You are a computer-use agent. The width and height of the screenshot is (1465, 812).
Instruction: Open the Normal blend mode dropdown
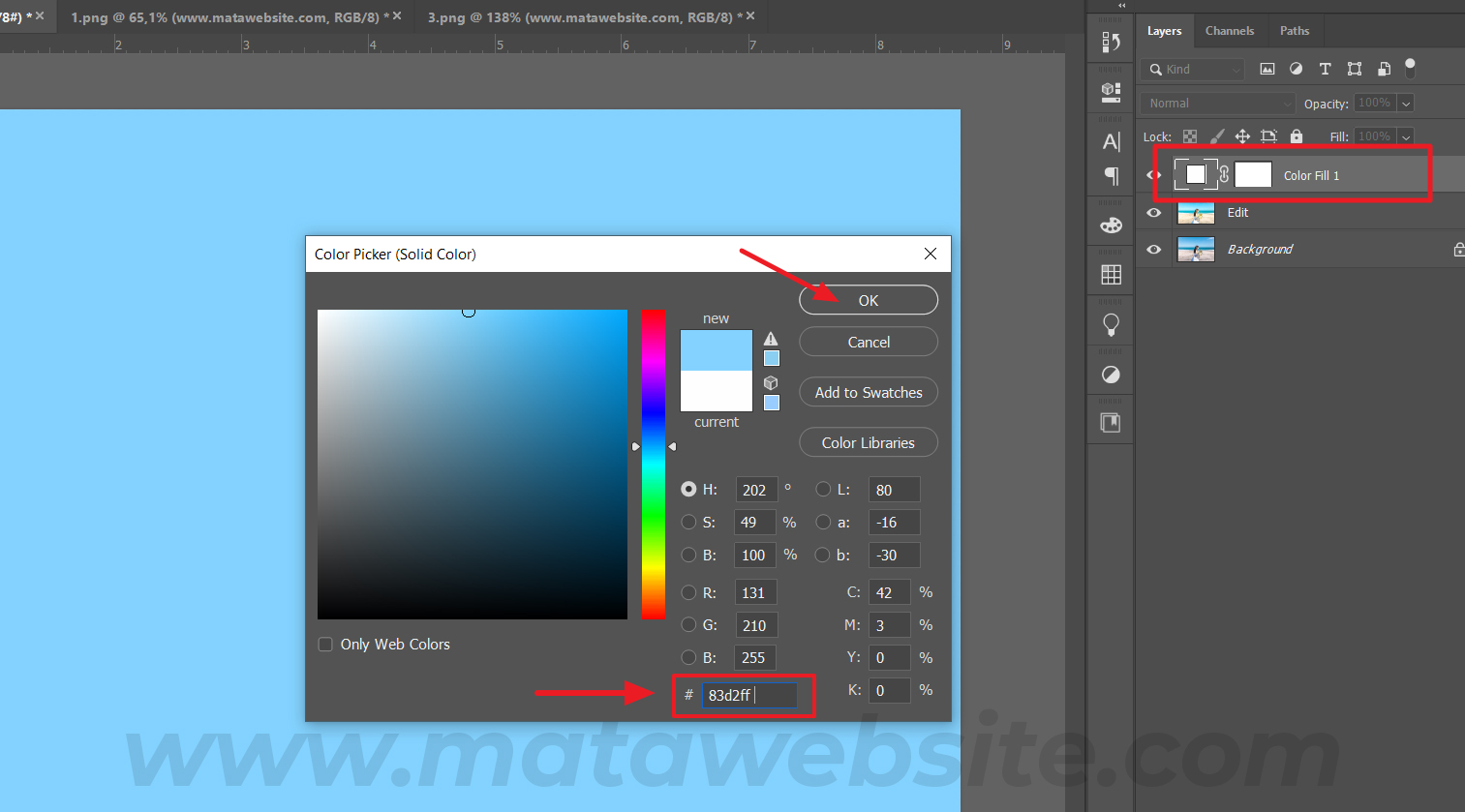coord(1218,104)
